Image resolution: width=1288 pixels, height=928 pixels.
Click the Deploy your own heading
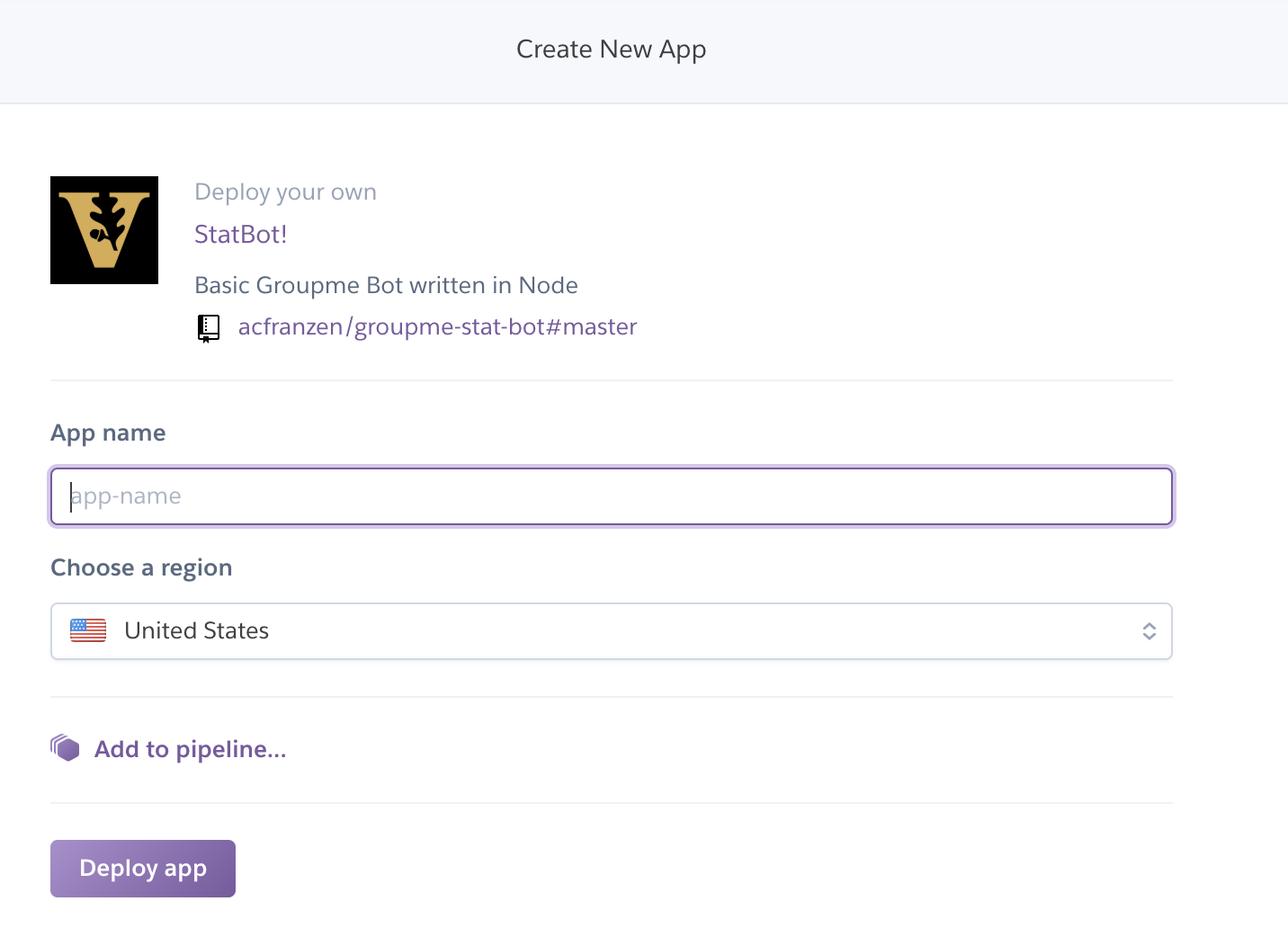coord(285,192)
